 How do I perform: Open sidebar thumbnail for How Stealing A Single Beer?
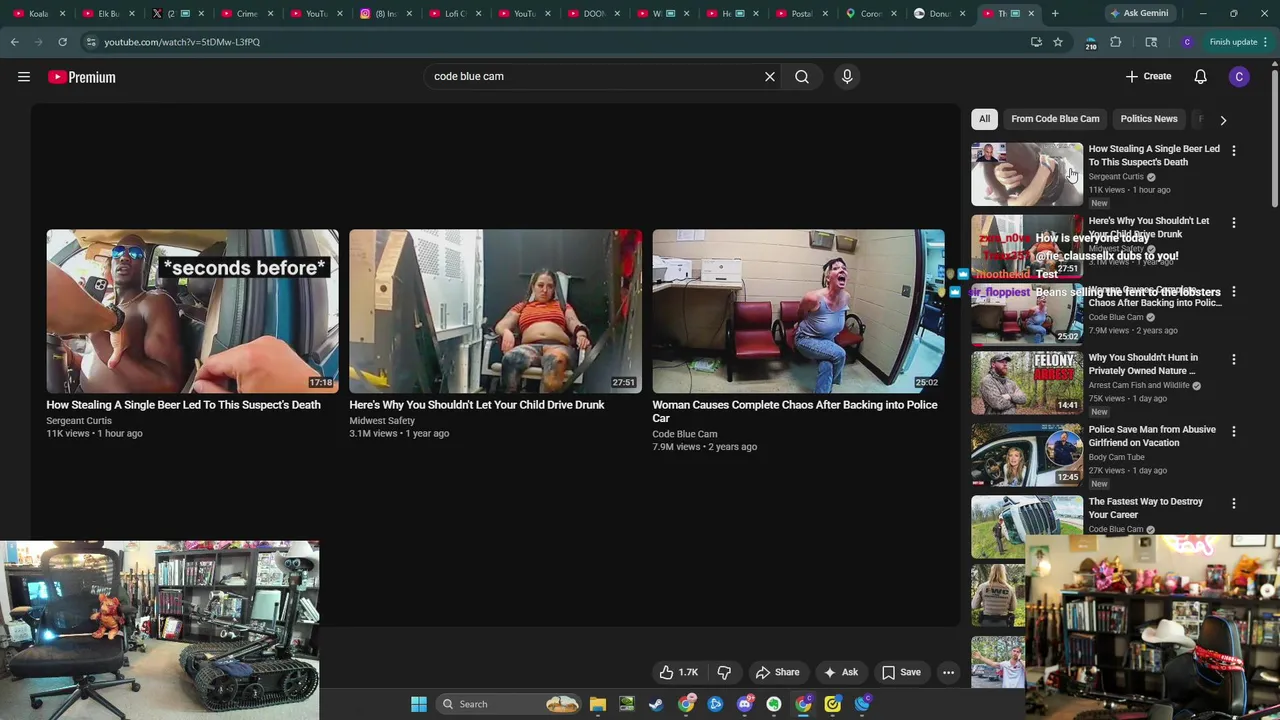coord(1027,174)
